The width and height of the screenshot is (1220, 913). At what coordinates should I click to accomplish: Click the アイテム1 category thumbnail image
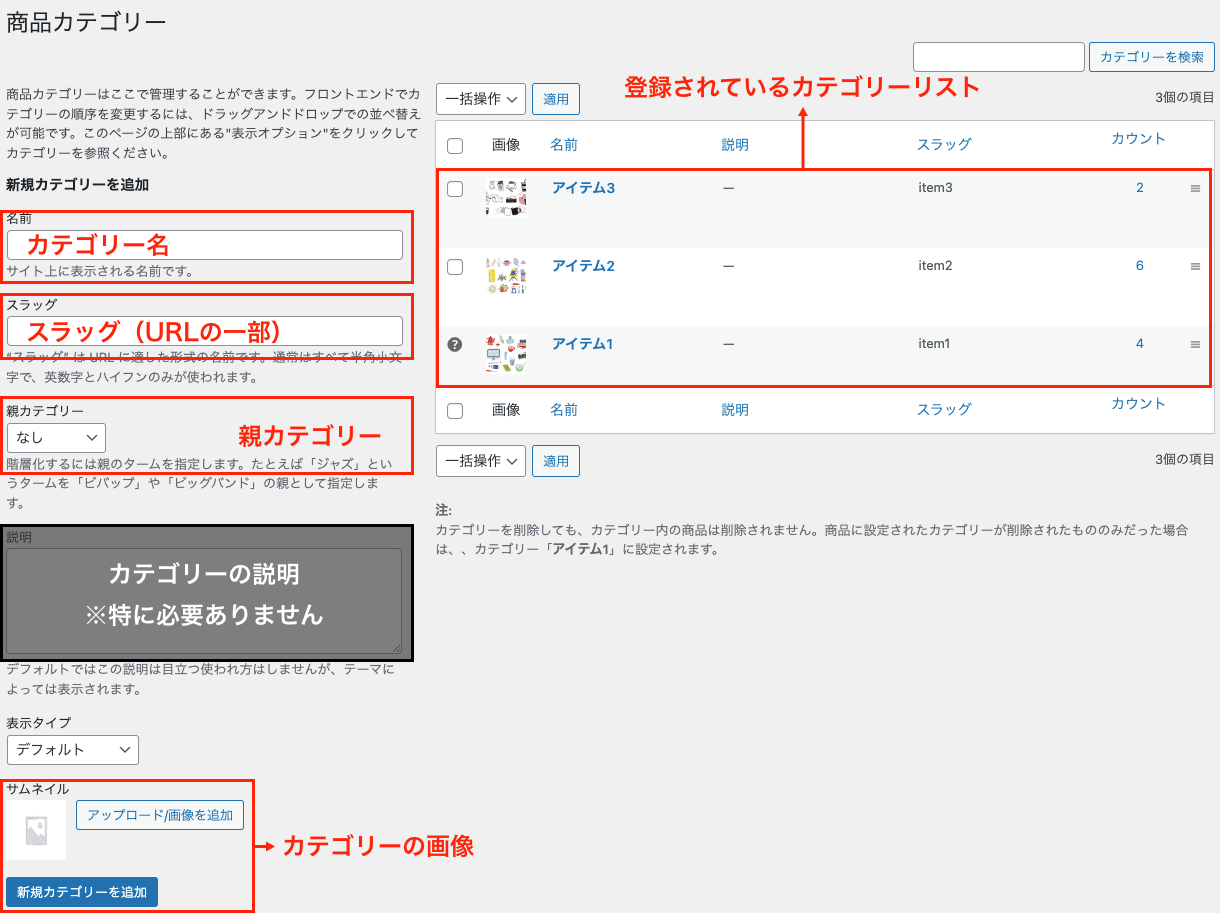(x=506, y=353)
